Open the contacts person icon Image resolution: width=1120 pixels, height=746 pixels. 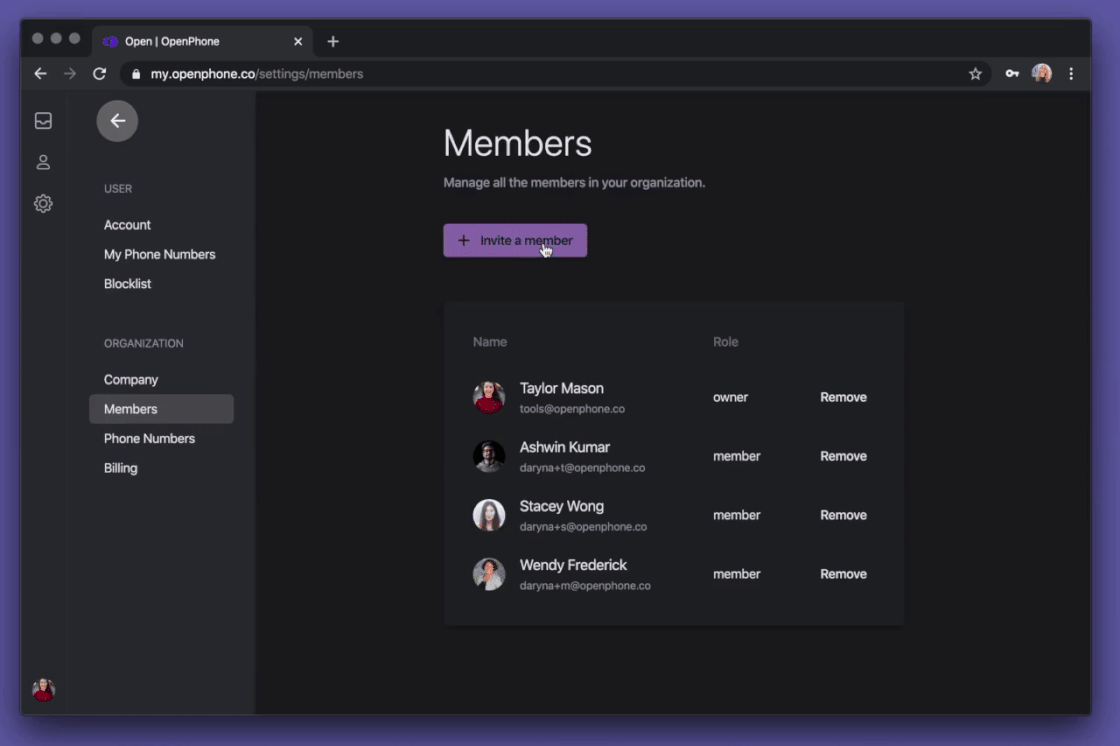pyautogui.click(x=44, y=162)
